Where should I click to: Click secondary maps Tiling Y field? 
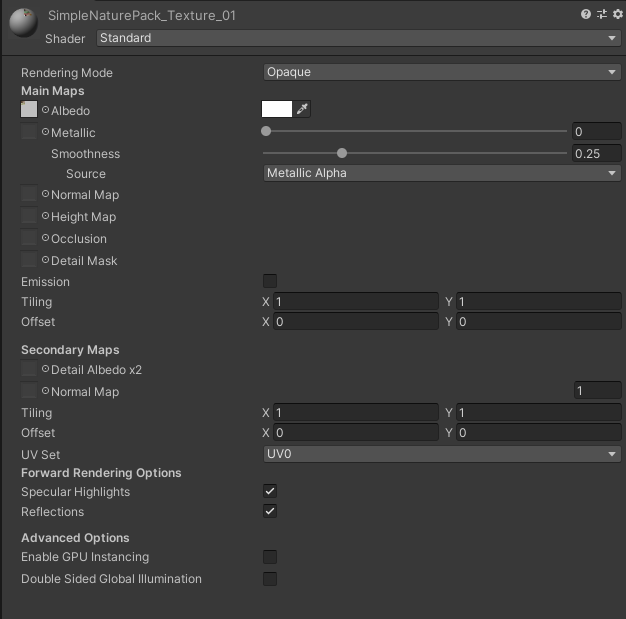pos(539,413)
